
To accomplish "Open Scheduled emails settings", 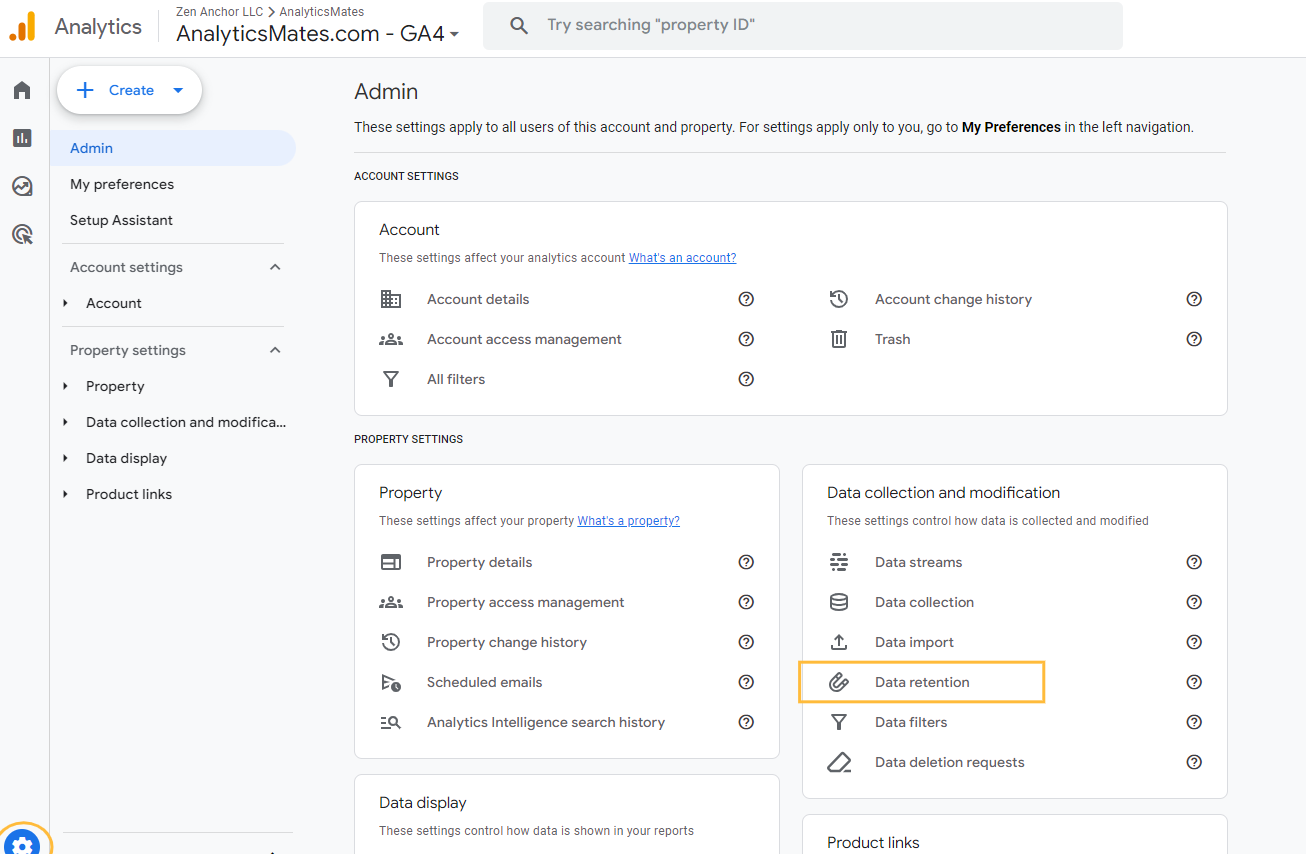I will click(484, 682).
